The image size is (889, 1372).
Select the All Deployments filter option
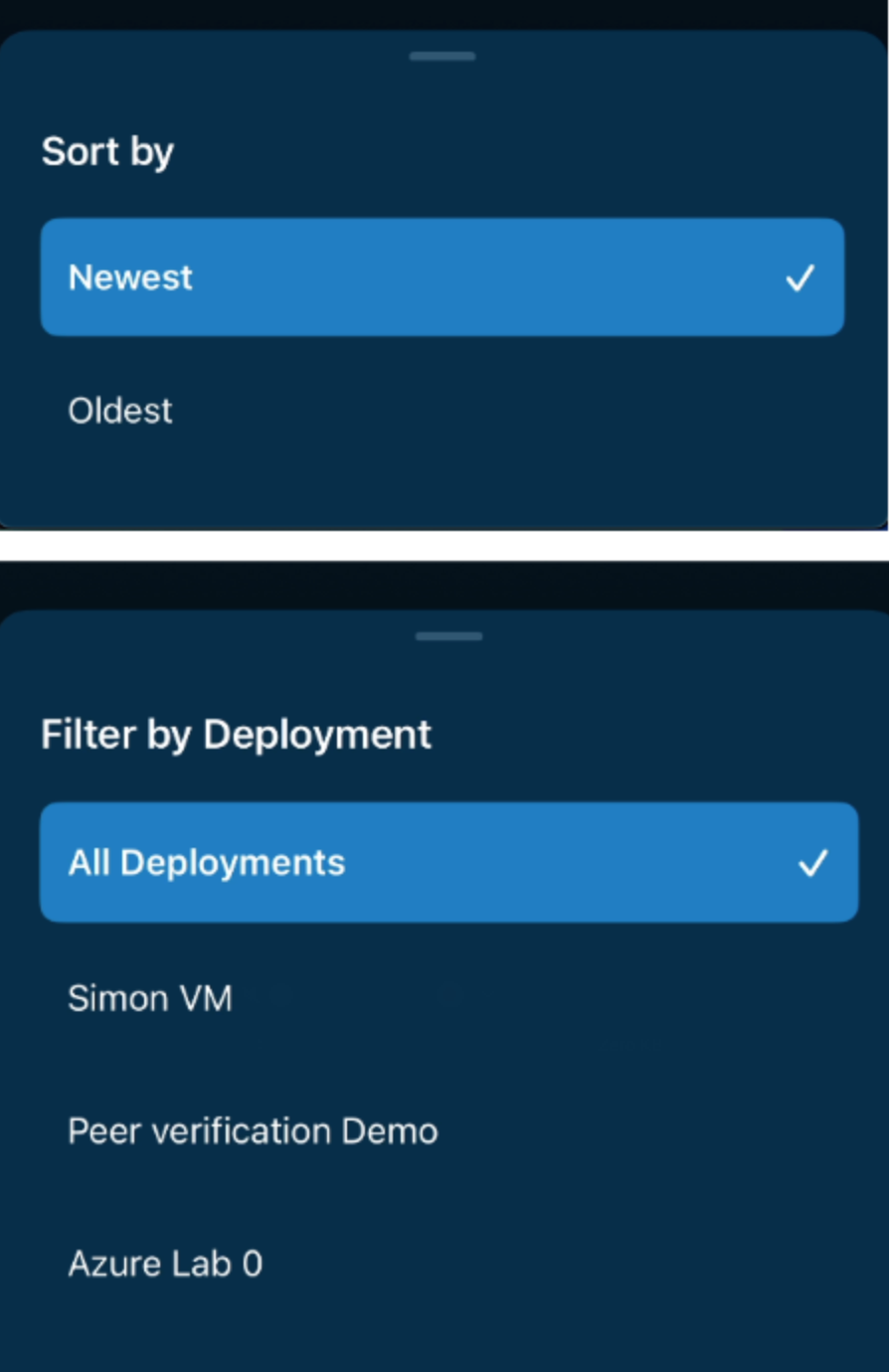[x=447, y=862]
